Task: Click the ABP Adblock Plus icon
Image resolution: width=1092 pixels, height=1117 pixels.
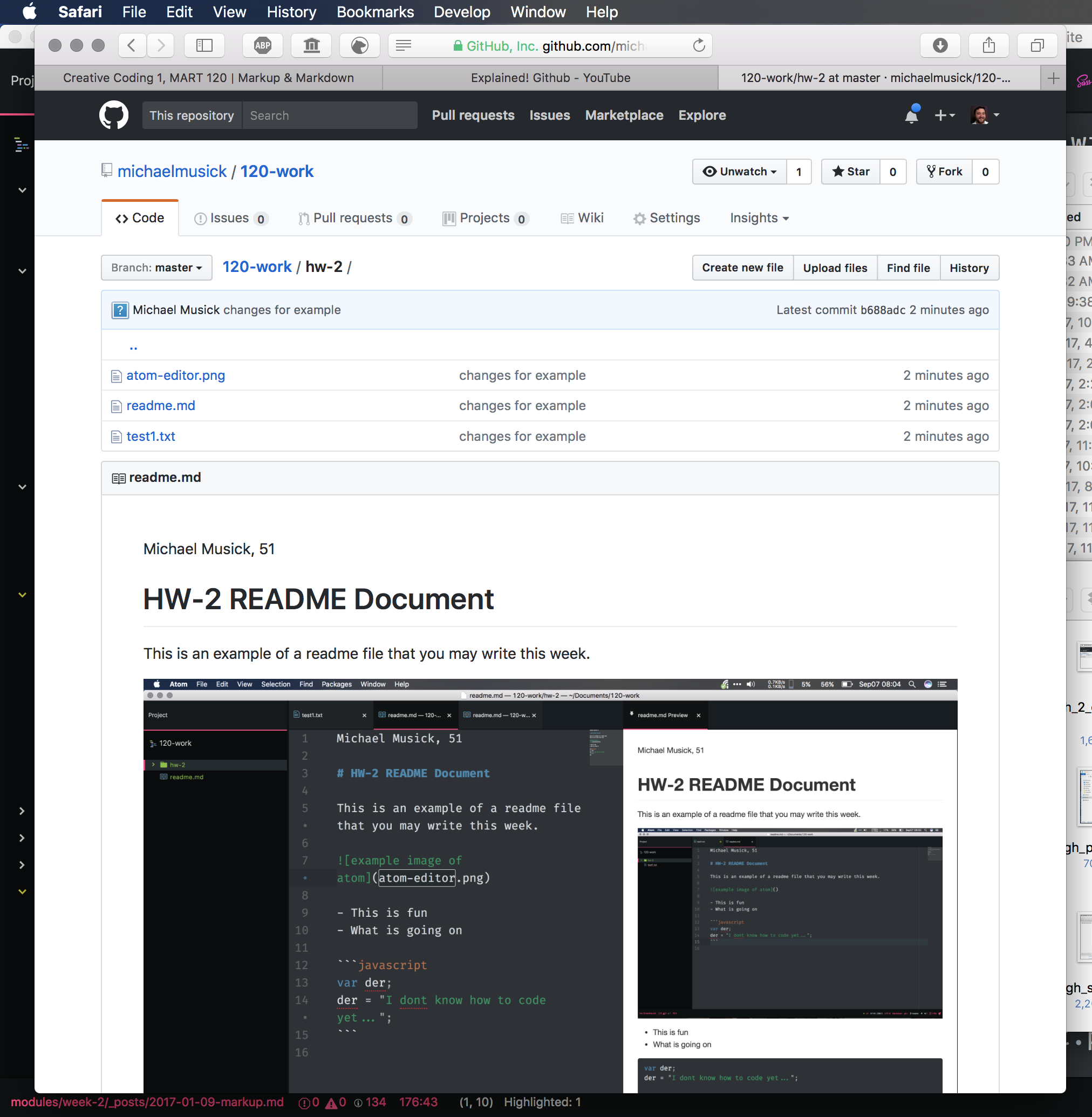Action: 263,45
